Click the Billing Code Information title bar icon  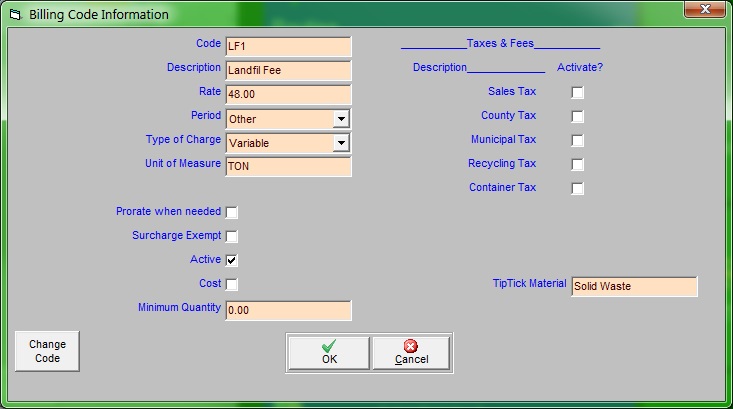(x=15, y=15)
